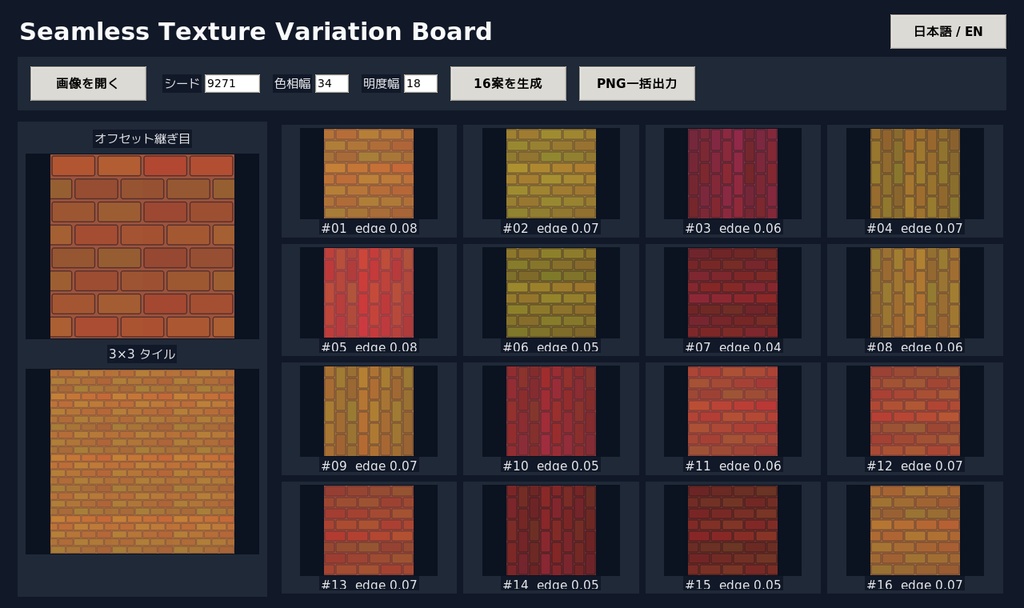Select variation thumbnail #01 edge 0.08

pos(368,173)
